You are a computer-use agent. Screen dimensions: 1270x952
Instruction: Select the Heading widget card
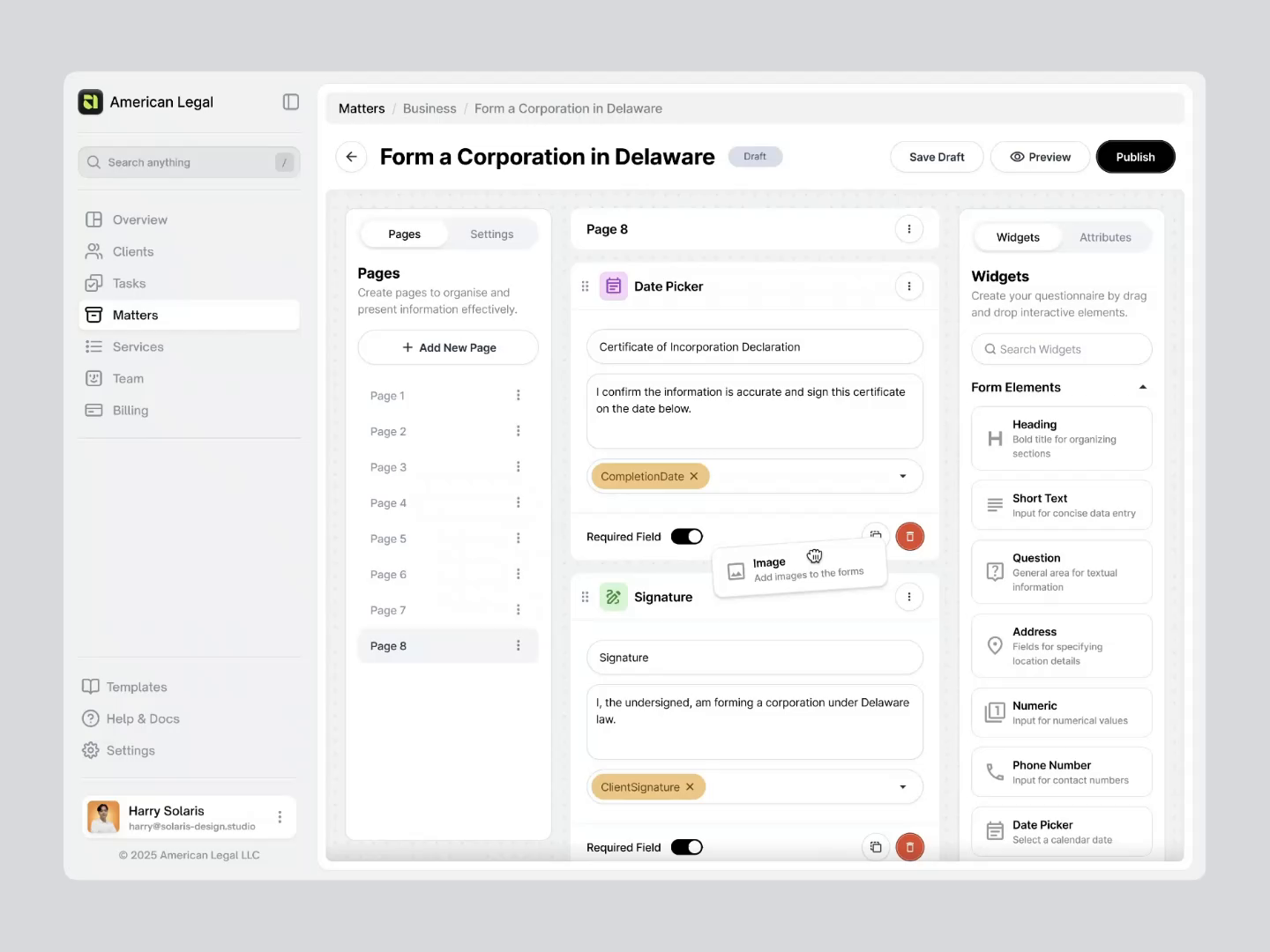tap(1062, 438)
